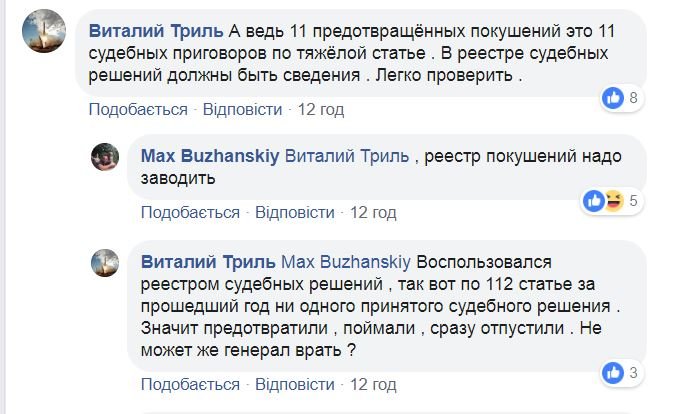
Task: Click the like reaction icon showing 8
Action: 614,98
